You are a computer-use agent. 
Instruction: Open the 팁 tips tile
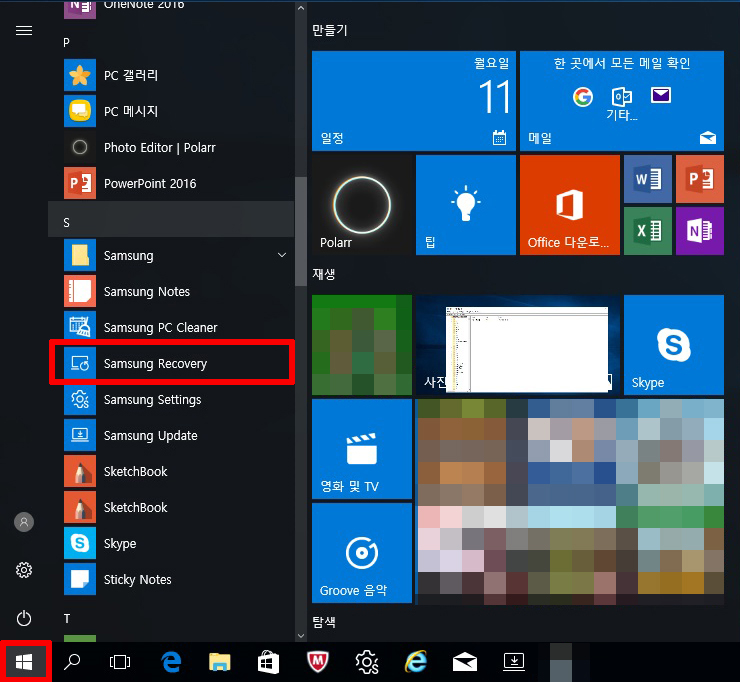466,205
